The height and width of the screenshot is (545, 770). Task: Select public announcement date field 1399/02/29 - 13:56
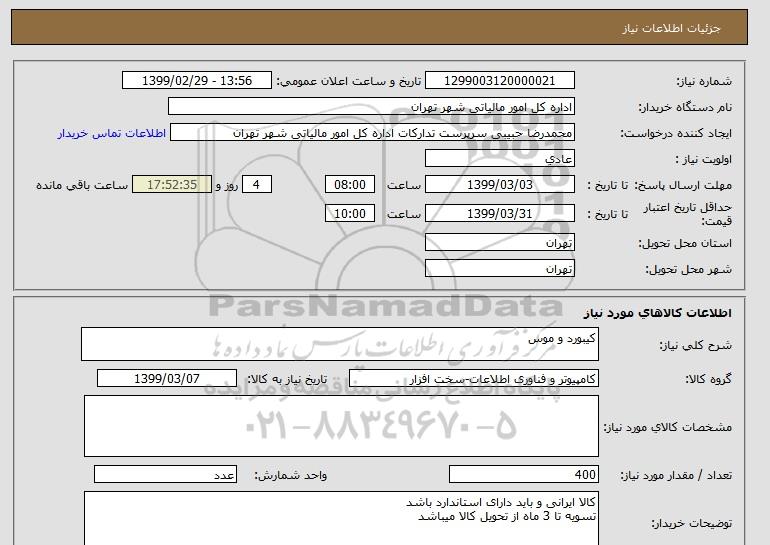click(x=196, y=81)
